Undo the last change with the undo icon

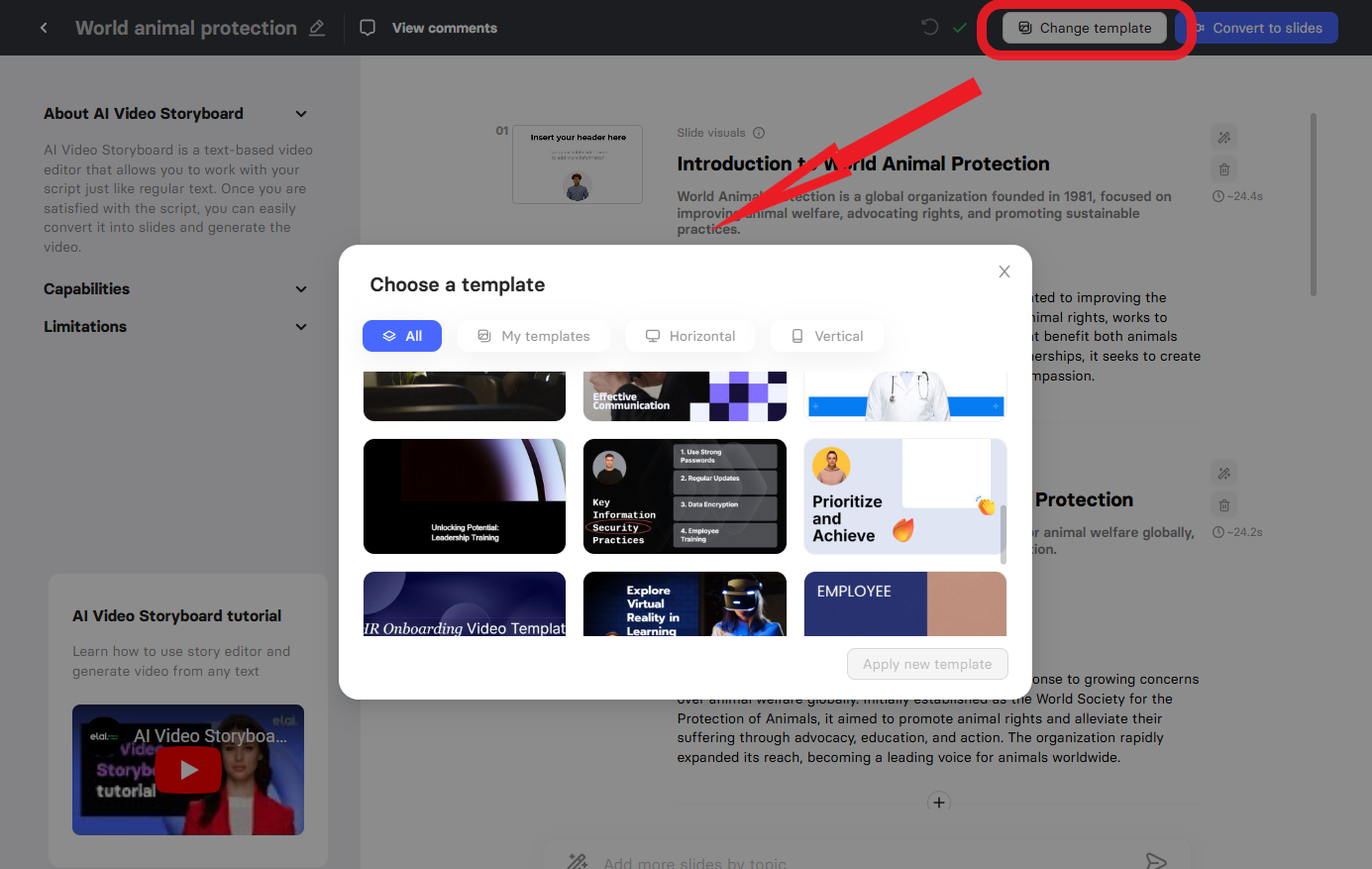929,28
